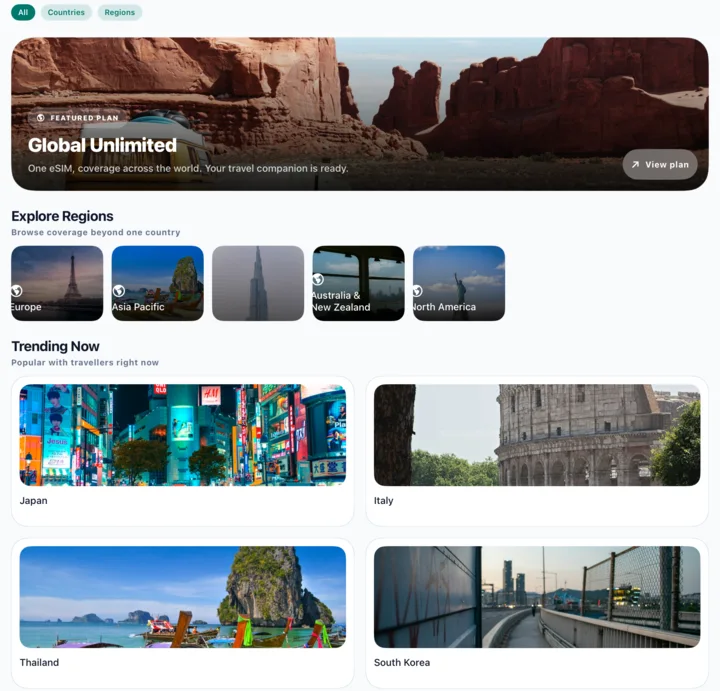Click the globe icon on North America card
Image resolution: width=720 pixels, height=691 pixels.
click(x=417, y=291)
